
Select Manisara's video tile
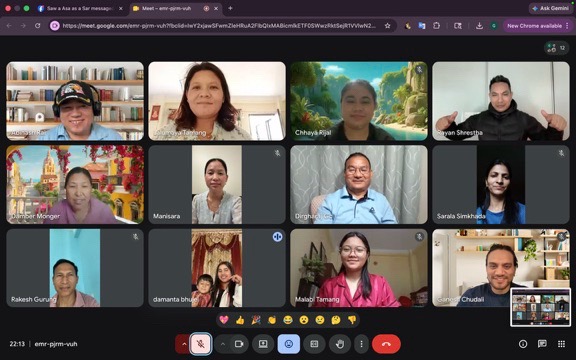(217, 184)
